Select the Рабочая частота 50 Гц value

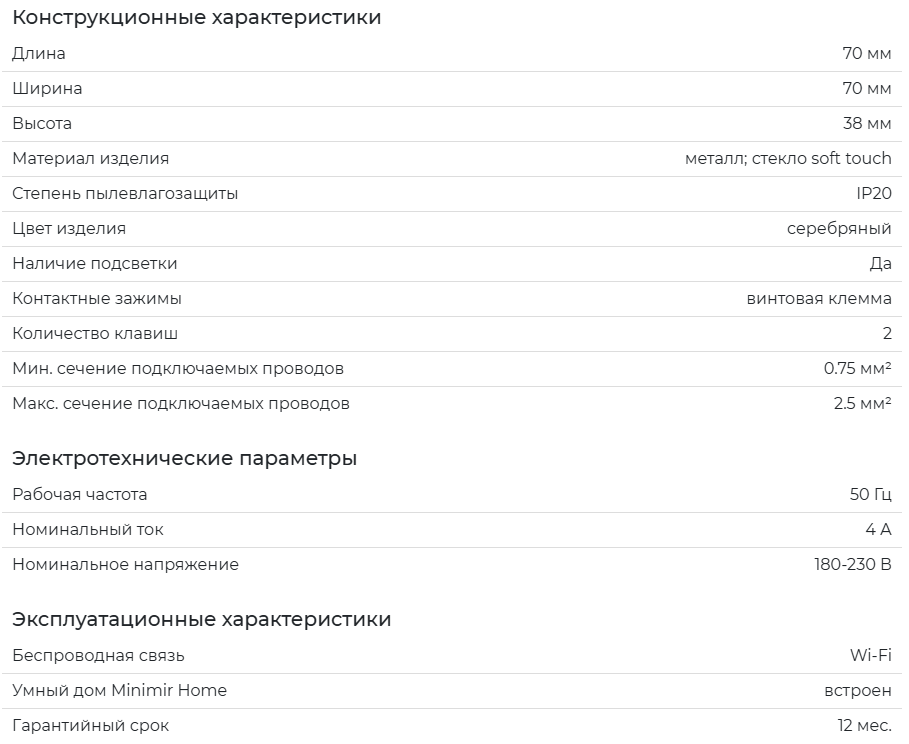870,495
